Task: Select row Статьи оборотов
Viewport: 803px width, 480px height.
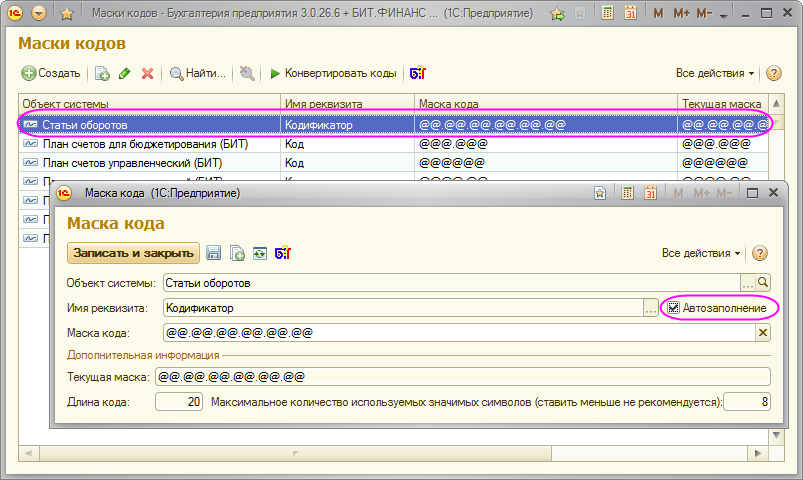Action: click(393, 124)
